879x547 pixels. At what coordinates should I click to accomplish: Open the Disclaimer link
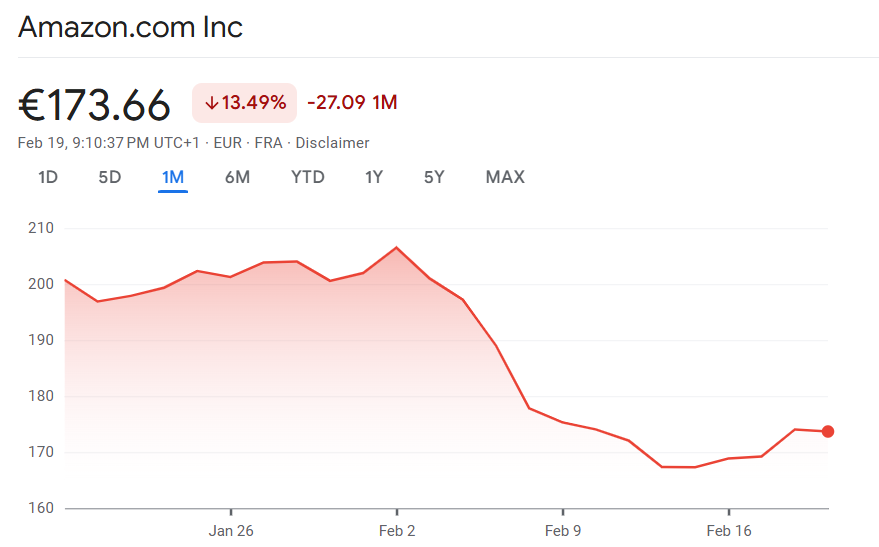[332, 143]
